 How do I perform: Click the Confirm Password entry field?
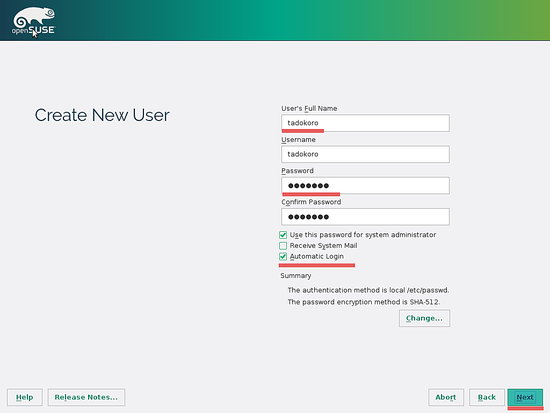[365, 217]
